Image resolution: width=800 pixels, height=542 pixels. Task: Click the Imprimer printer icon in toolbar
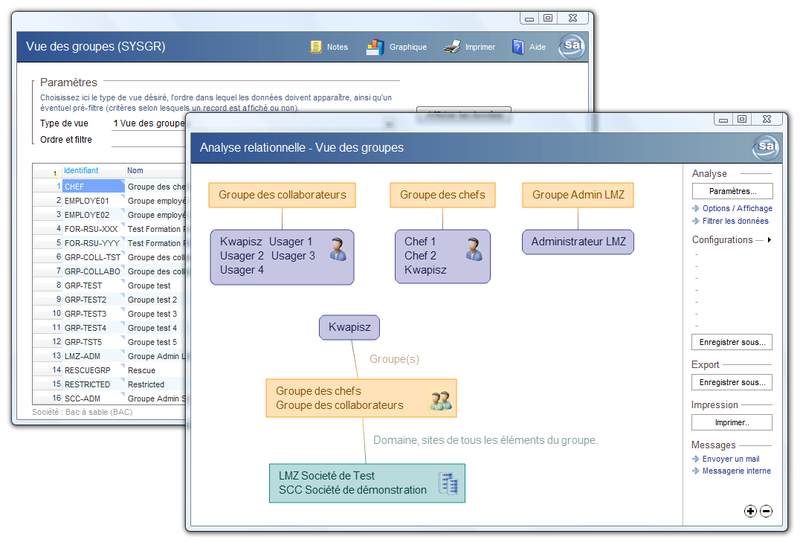[452, 47]
